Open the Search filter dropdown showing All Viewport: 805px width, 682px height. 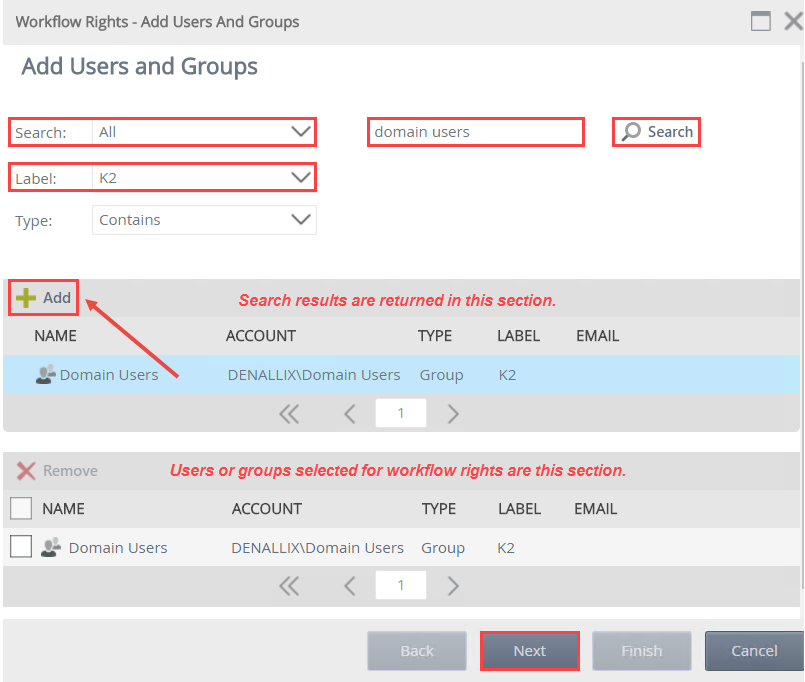(299, 131)
